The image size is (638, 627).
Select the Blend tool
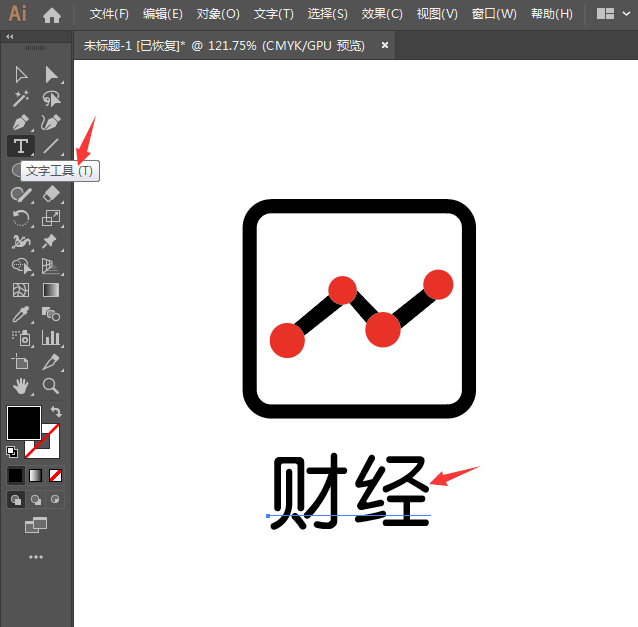pos(51,314)
